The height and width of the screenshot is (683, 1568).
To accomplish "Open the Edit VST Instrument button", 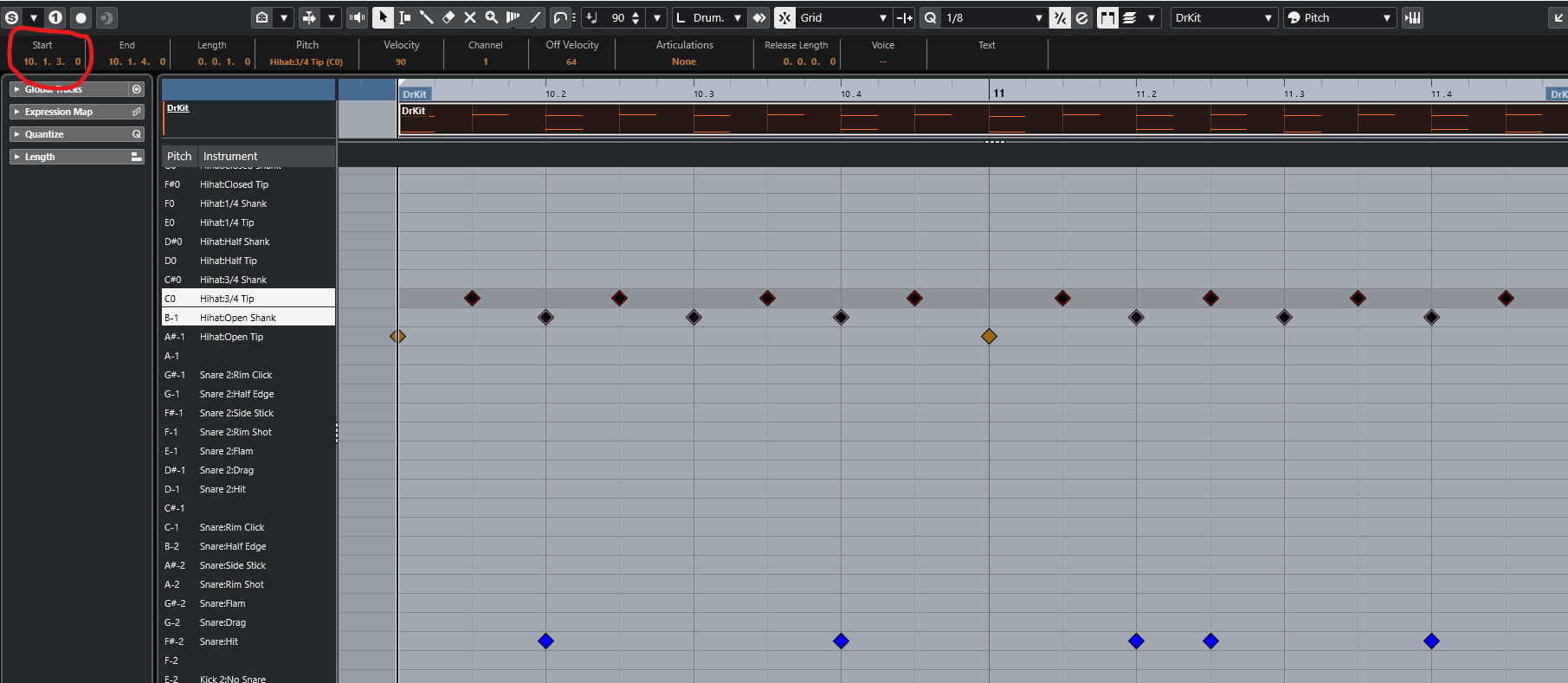I will coord(261,17).
